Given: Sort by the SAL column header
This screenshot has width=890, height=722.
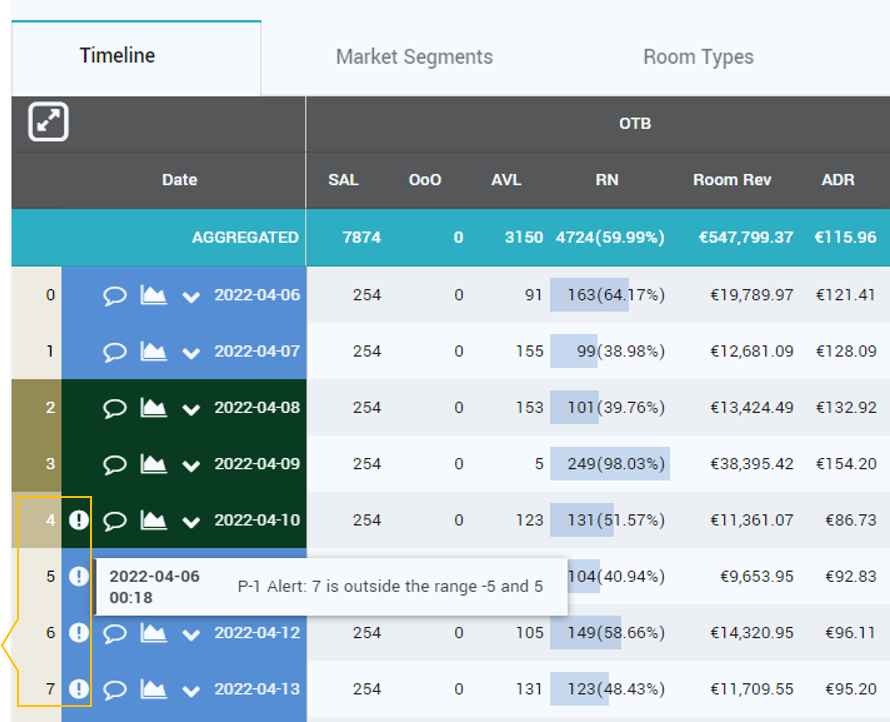Looking at the screenshot, I should click(x=343, y=180).
